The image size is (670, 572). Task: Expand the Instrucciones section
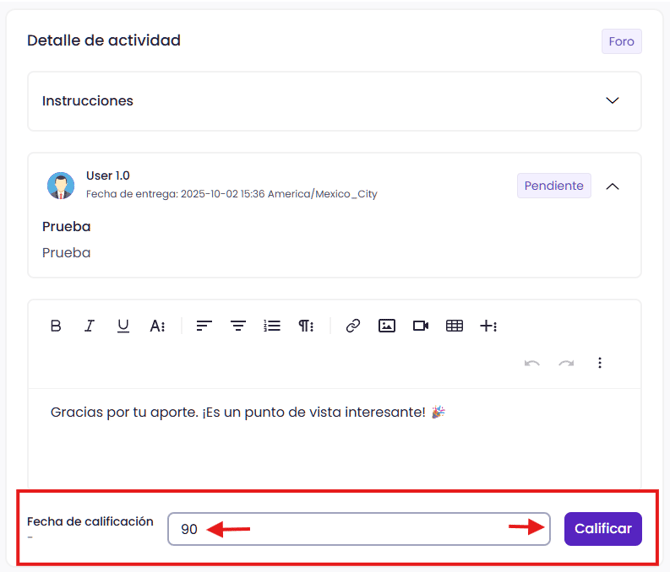[x=613, y=101]
